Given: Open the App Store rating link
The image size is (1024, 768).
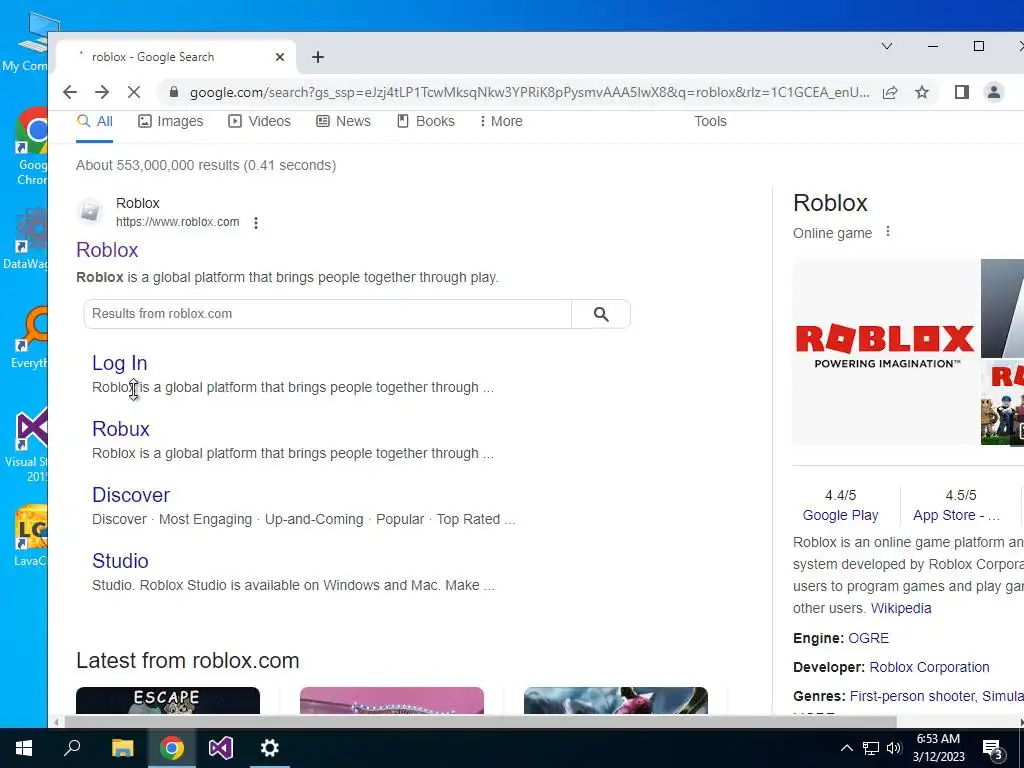Looking at the screenshot, I should (x=956, y=515).
